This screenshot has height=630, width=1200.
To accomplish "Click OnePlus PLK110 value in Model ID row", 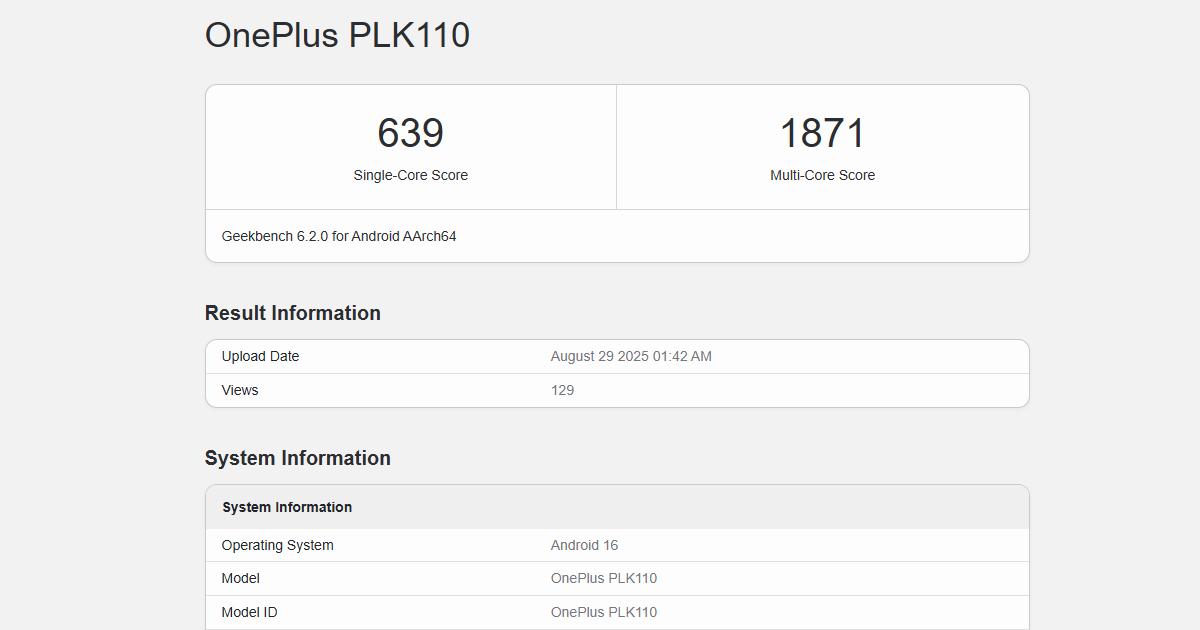I will [x=603, y=613].
